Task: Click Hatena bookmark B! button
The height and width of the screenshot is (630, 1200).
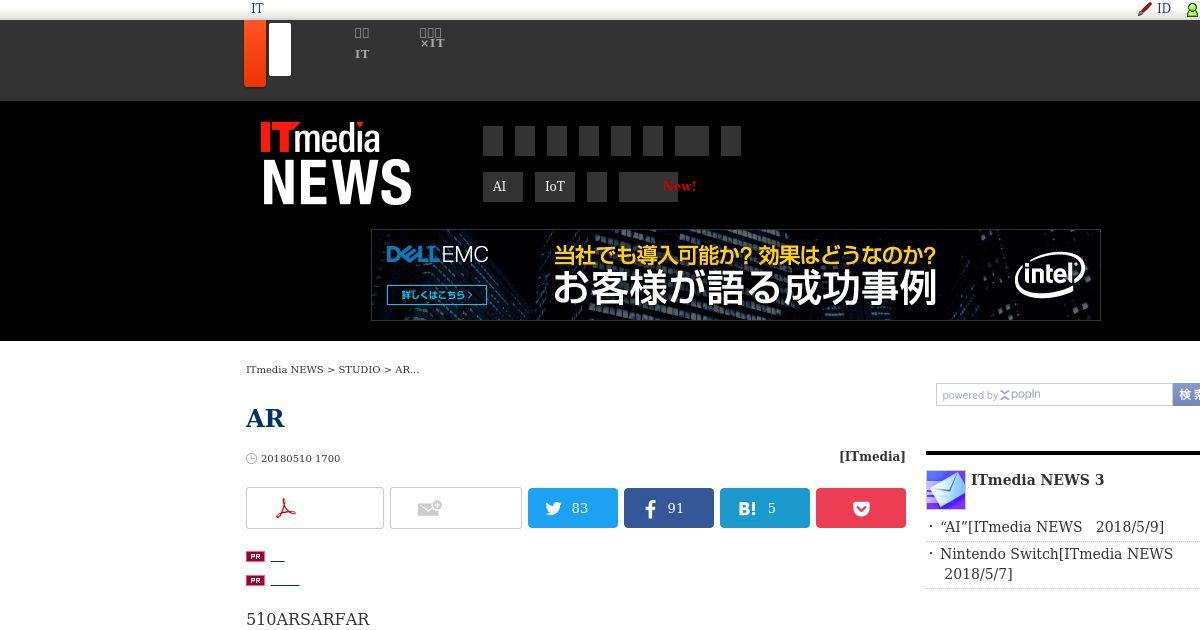Action: click(765, 508)
